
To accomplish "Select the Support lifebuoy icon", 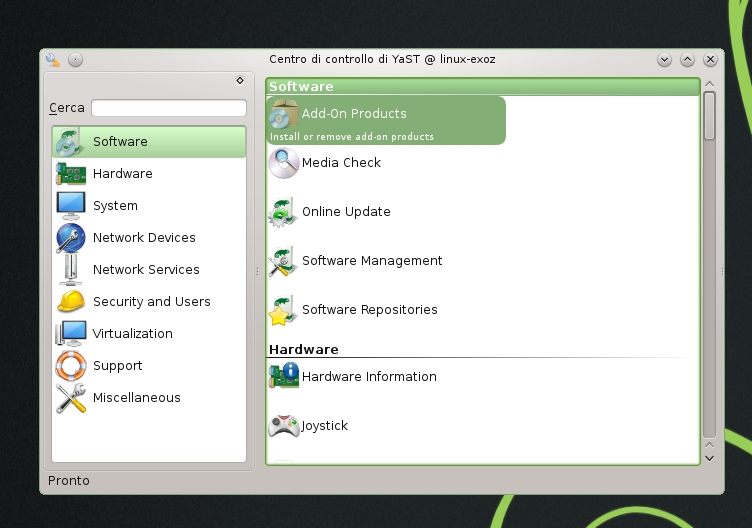I will (70, 365).
